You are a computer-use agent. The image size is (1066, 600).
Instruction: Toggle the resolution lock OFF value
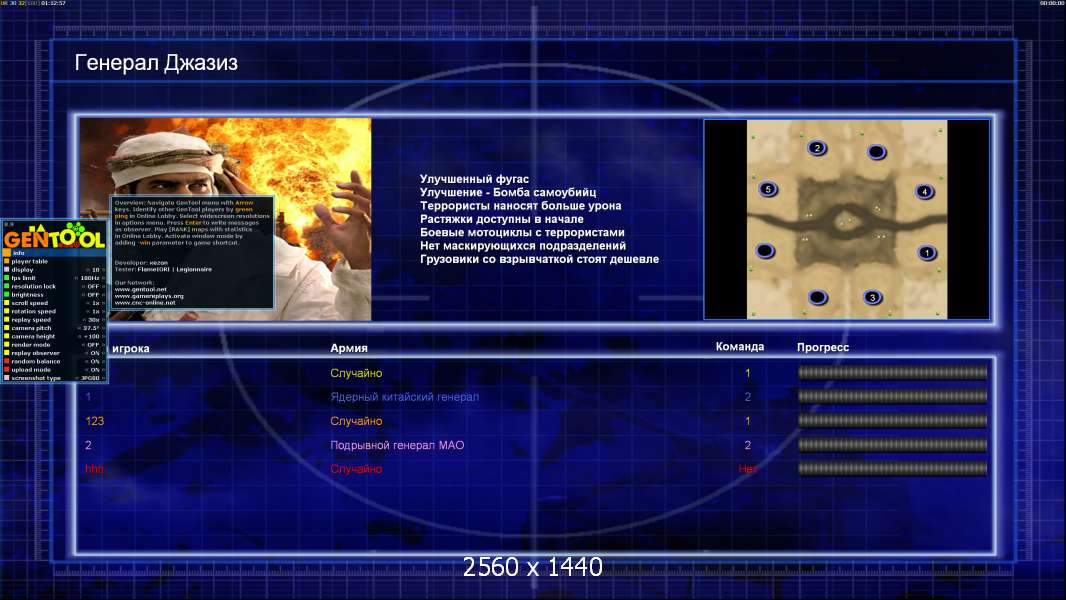point(93,286)
